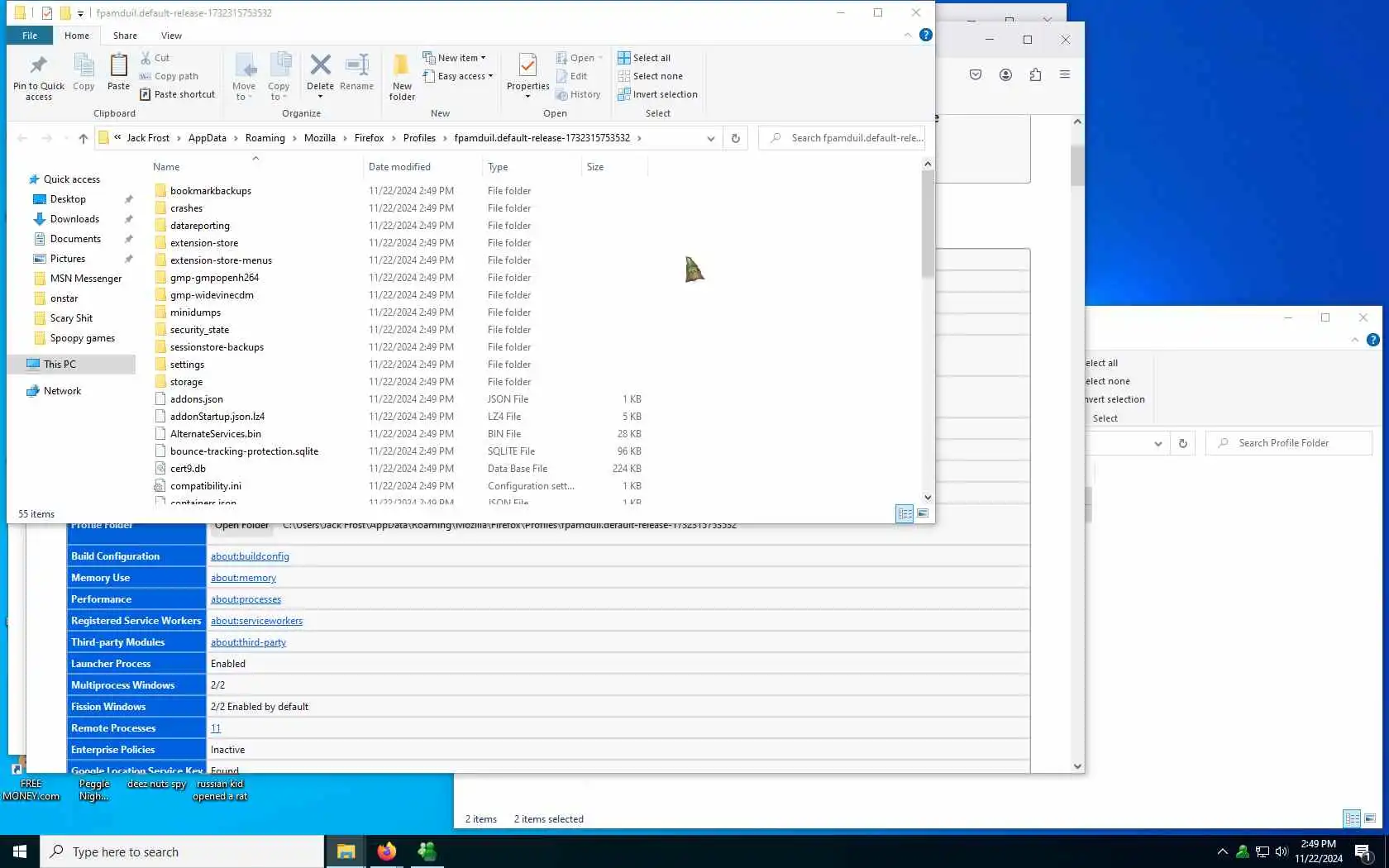Select the cert9.db file
The height and width of the screenshot is (868, 1389).
point(188,469)
